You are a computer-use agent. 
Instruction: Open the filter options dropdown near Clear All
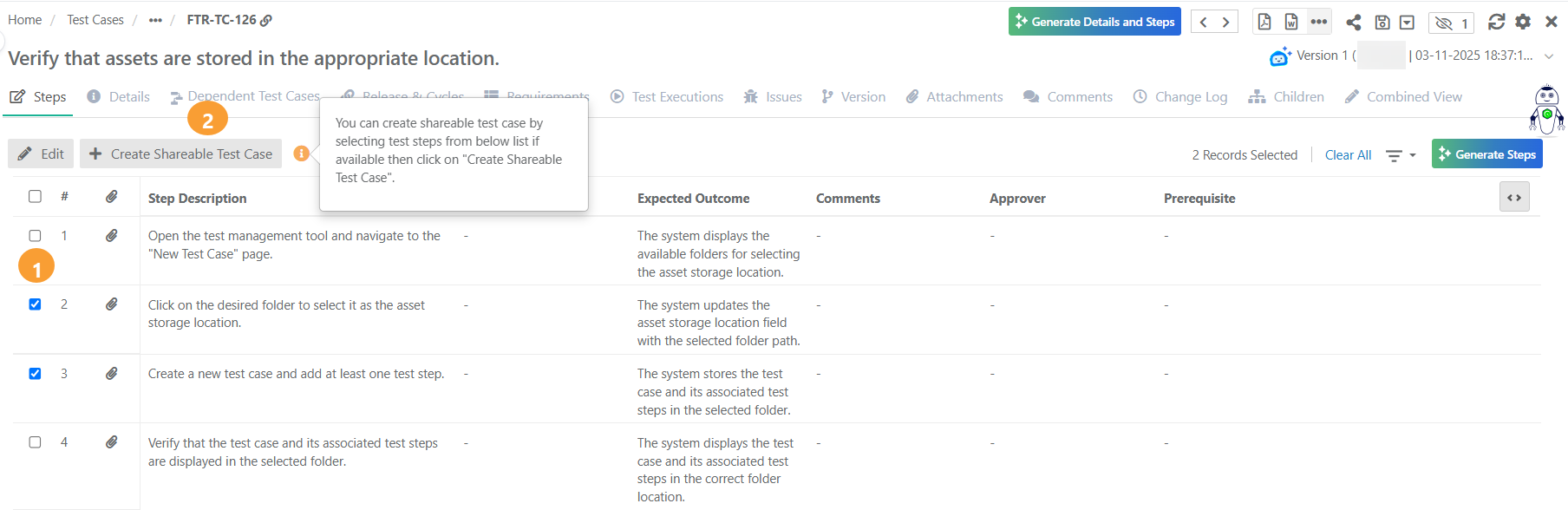(x=1400, y=155)
